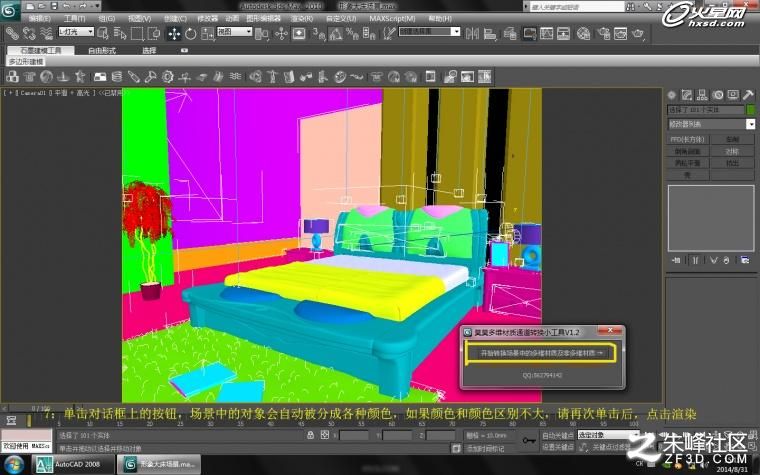Open the 选定对象 key filter dropdown
Screen dimensions: 760x475
point(608,435)
